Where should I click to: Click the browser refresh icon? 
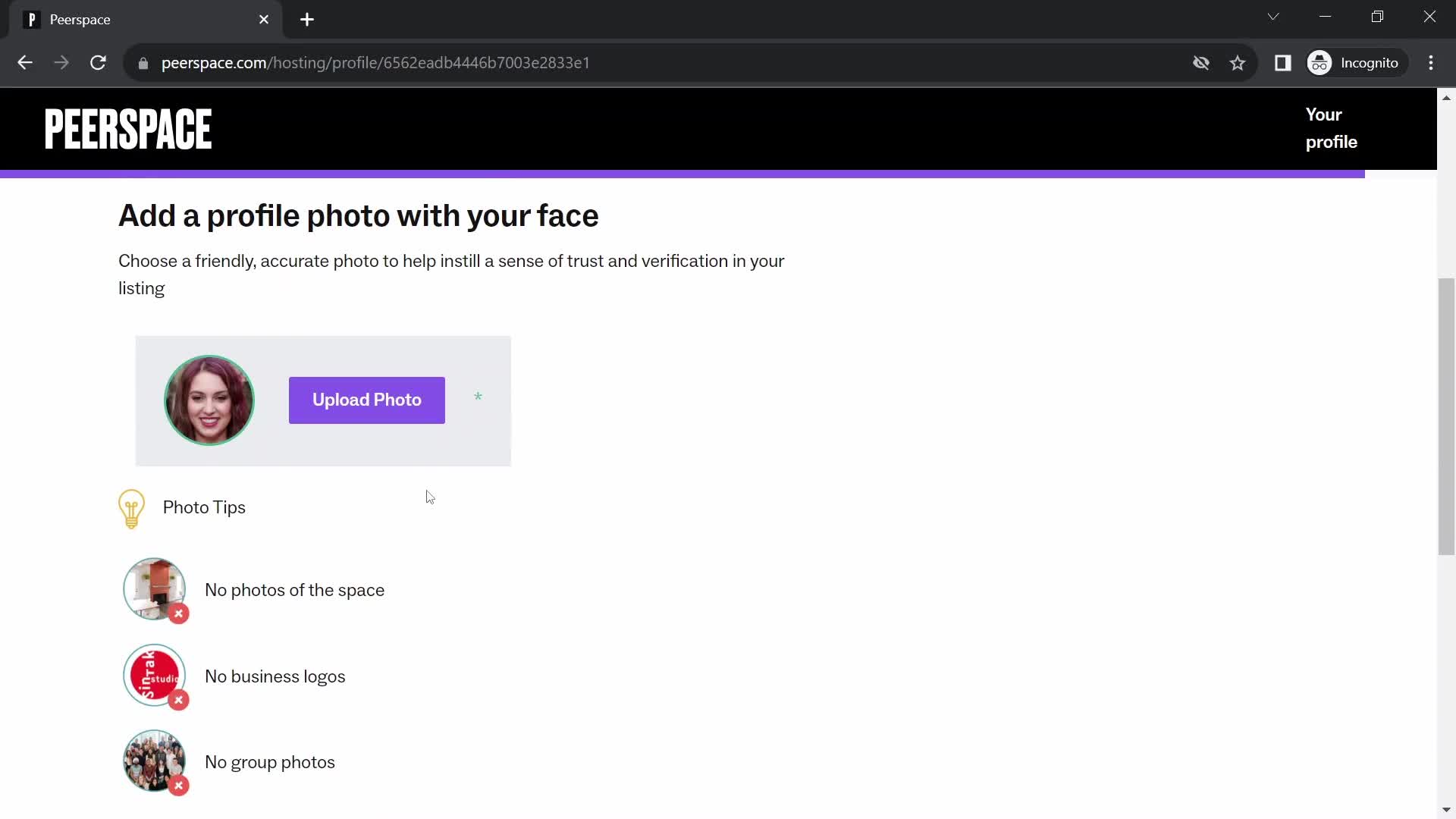98,62
